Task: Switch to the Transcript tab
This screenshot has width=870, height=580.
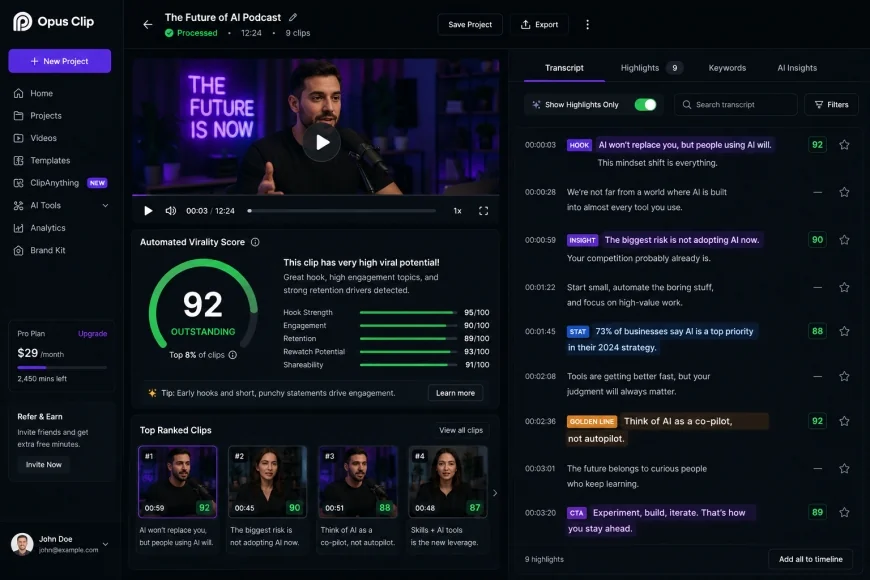Action: click(564, 68)
